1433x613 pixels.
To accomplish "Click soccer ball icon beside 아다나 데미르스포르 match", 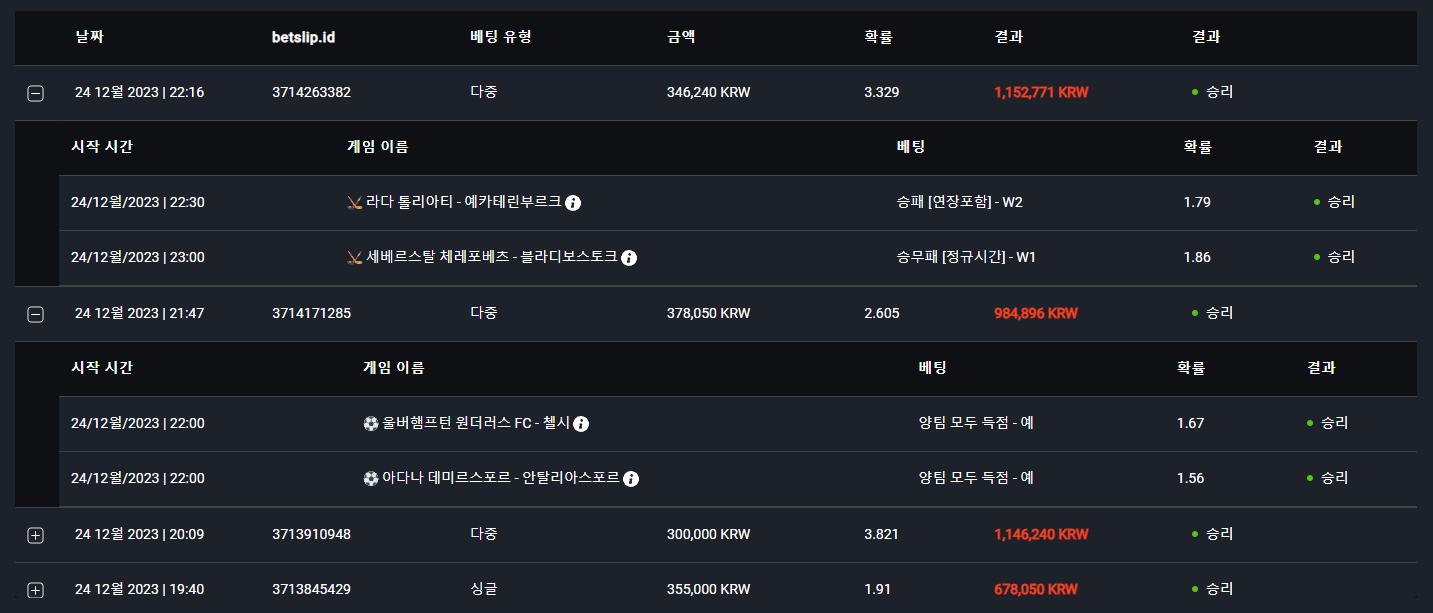I will (x=371, y=479).
